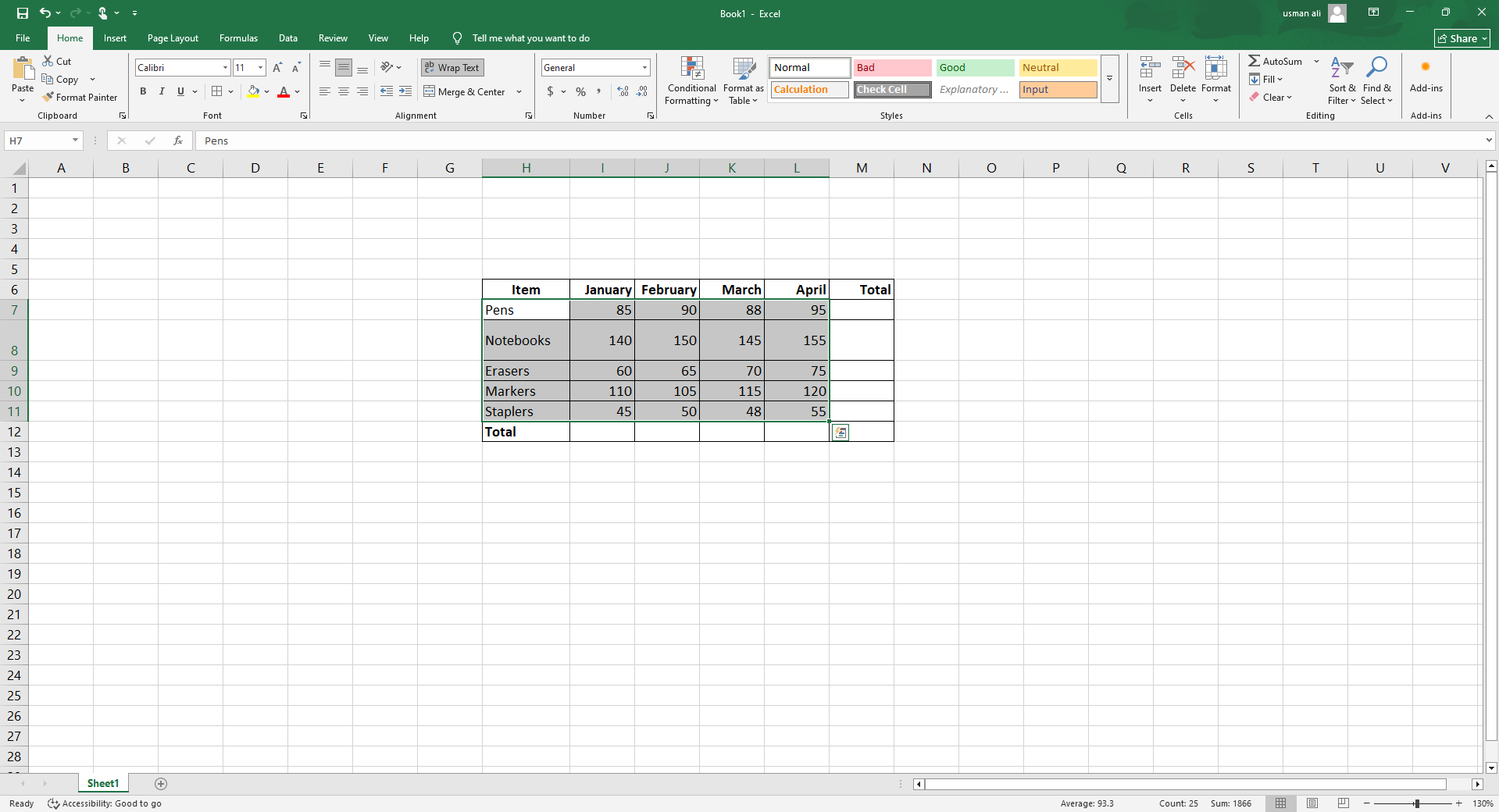Click the Save icon in title bar
Viewport: 1499px width, 812px height.
point(23,13)
